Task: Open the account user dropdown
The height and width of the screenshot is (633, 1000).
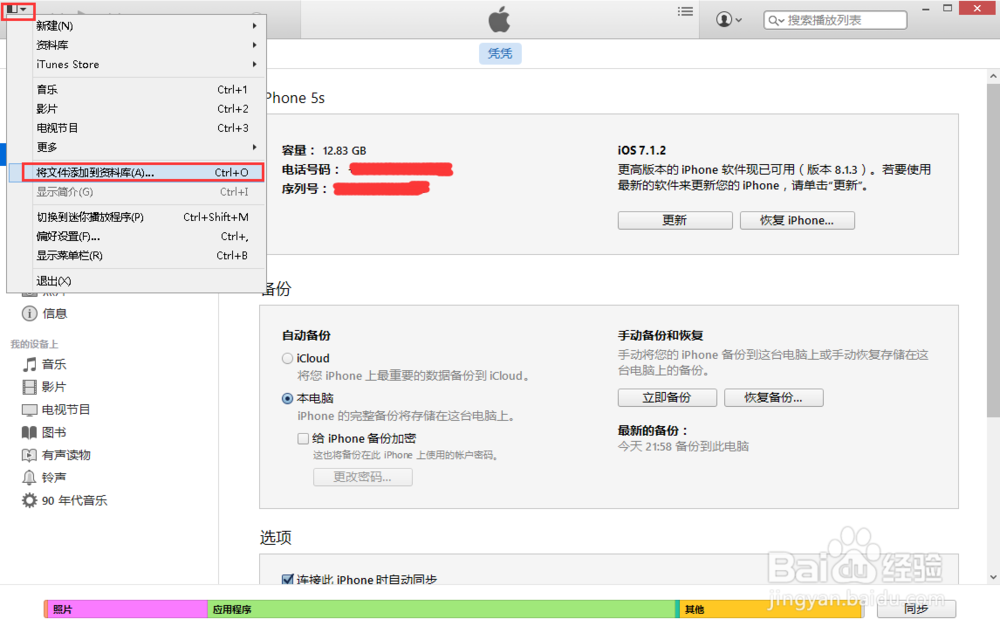Action: click(x=728, y=20)
